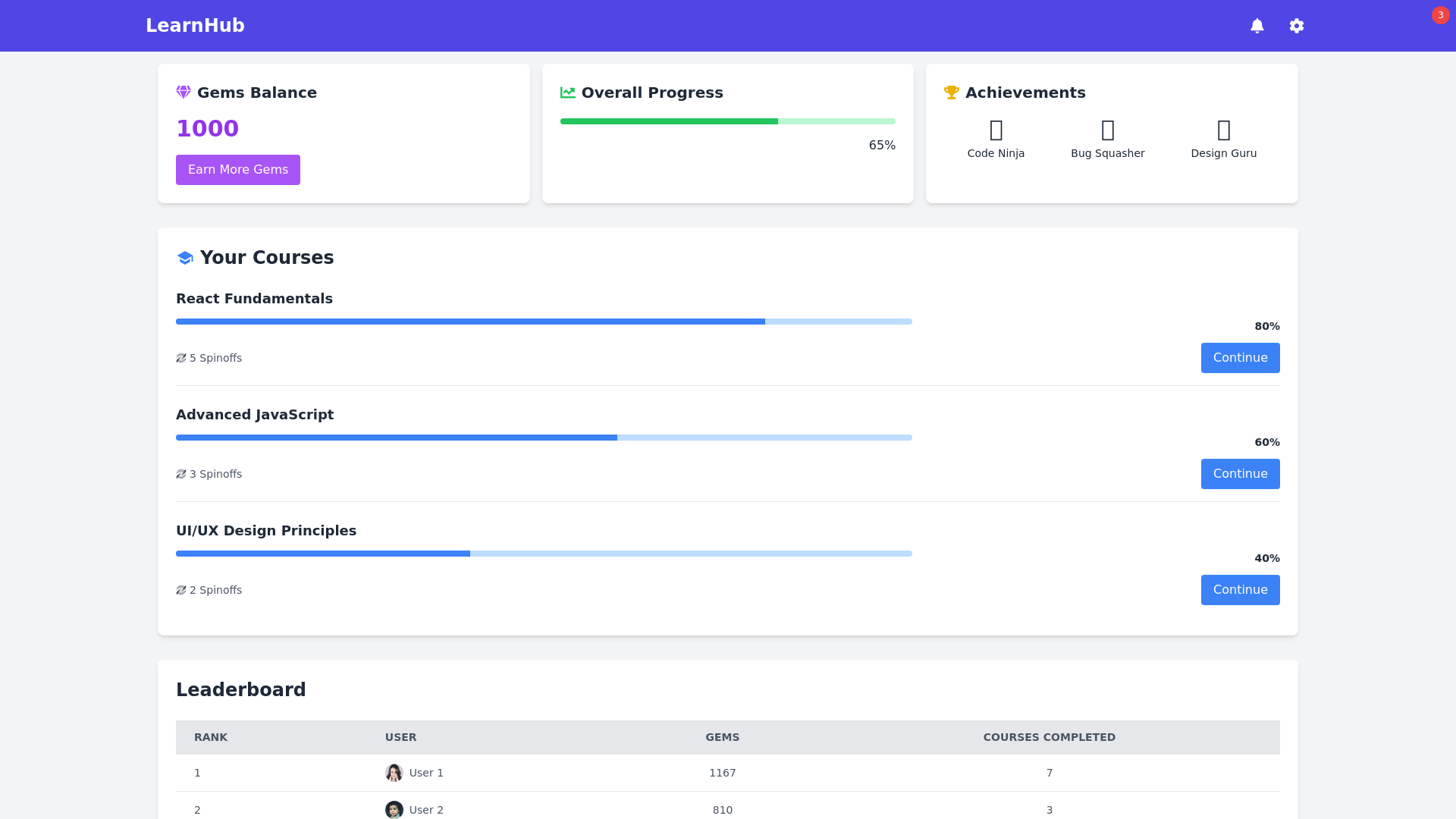Click the React Fundamentals progress bar
Image resolution: width=1456 pixels, height=819 pixels.
click(x=544, y=322)
